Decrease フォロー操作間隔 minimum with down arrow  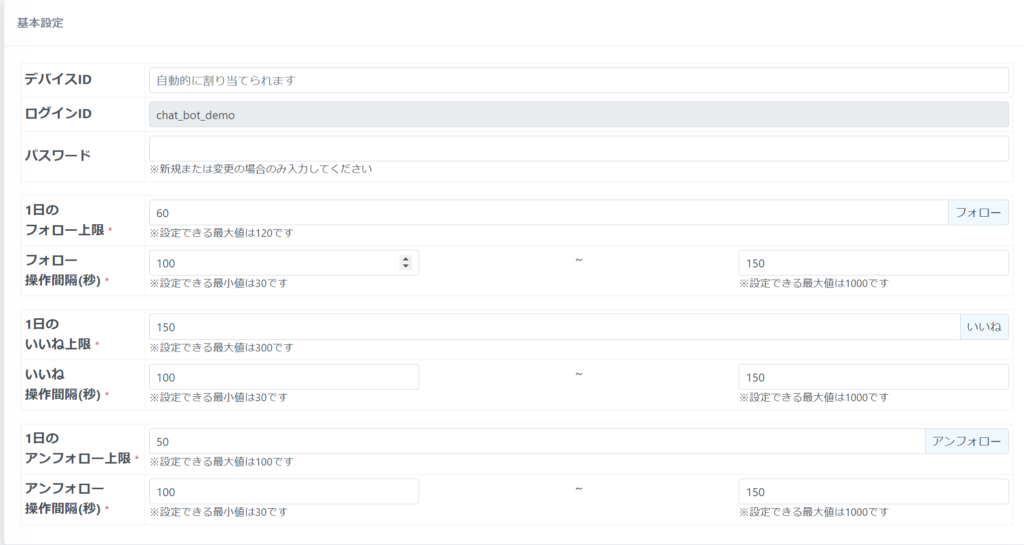pos(405,266)
